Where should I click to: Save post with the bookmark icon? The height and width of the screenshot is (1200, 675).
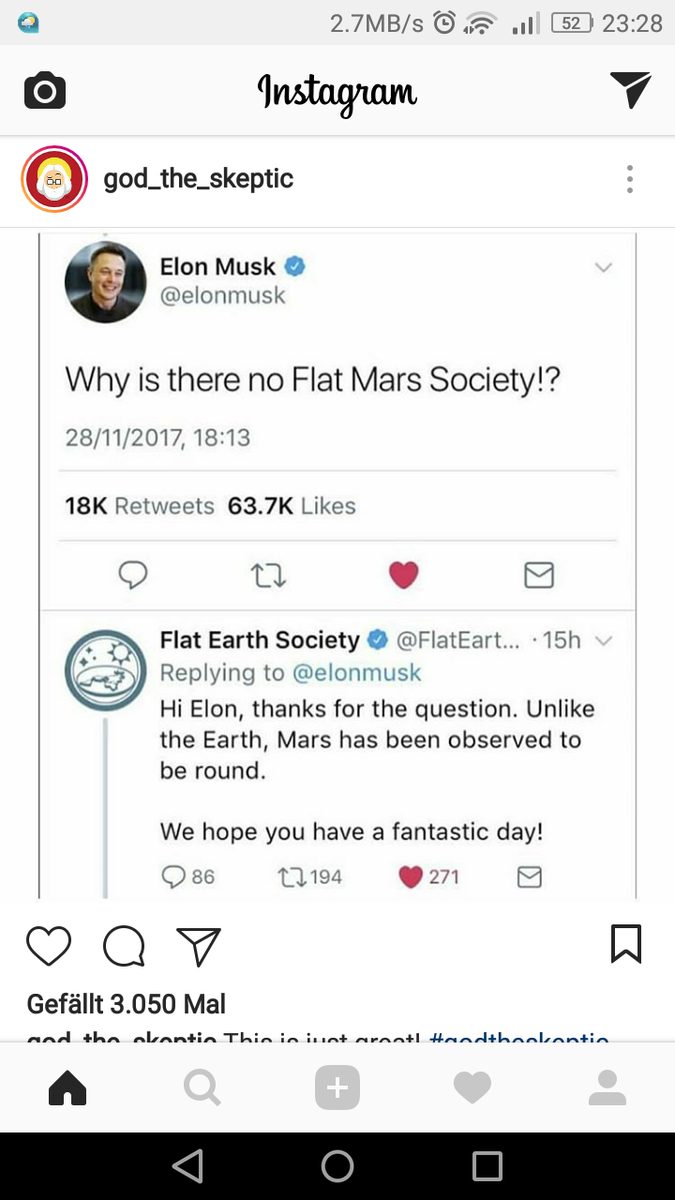coord(626,944)
